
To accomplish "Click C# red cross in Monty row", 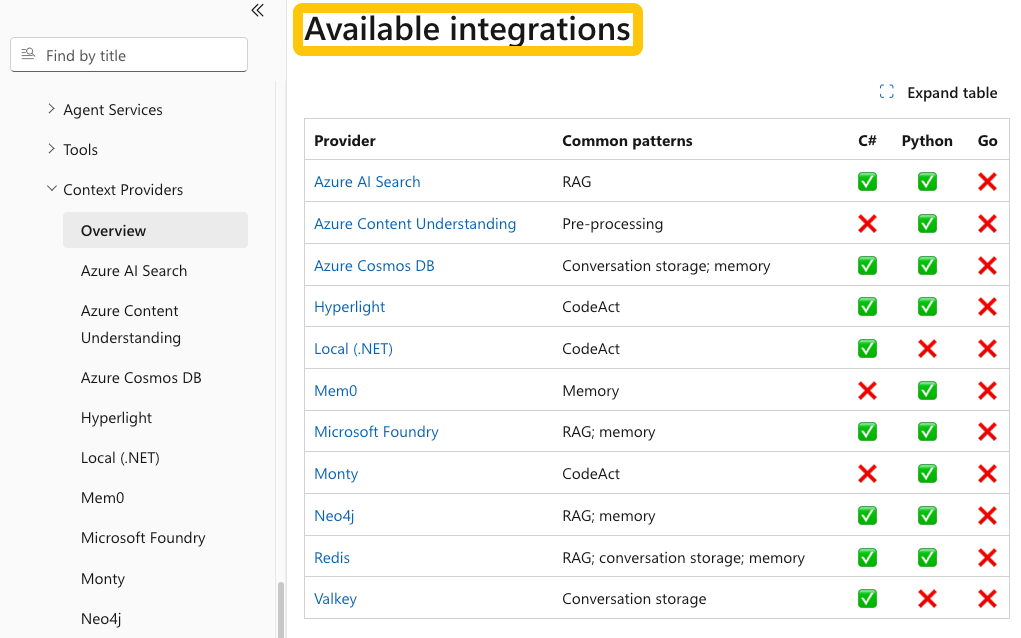I will [867, 474].
